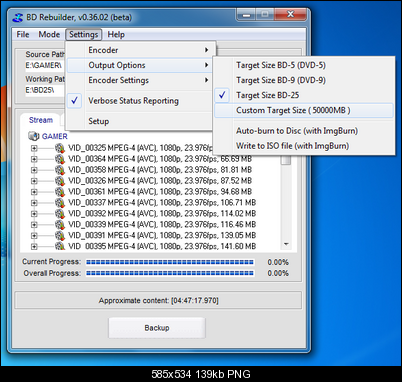
Task: Choose Target Size BD-9 (DVD-9)
Action: (303, 80)
